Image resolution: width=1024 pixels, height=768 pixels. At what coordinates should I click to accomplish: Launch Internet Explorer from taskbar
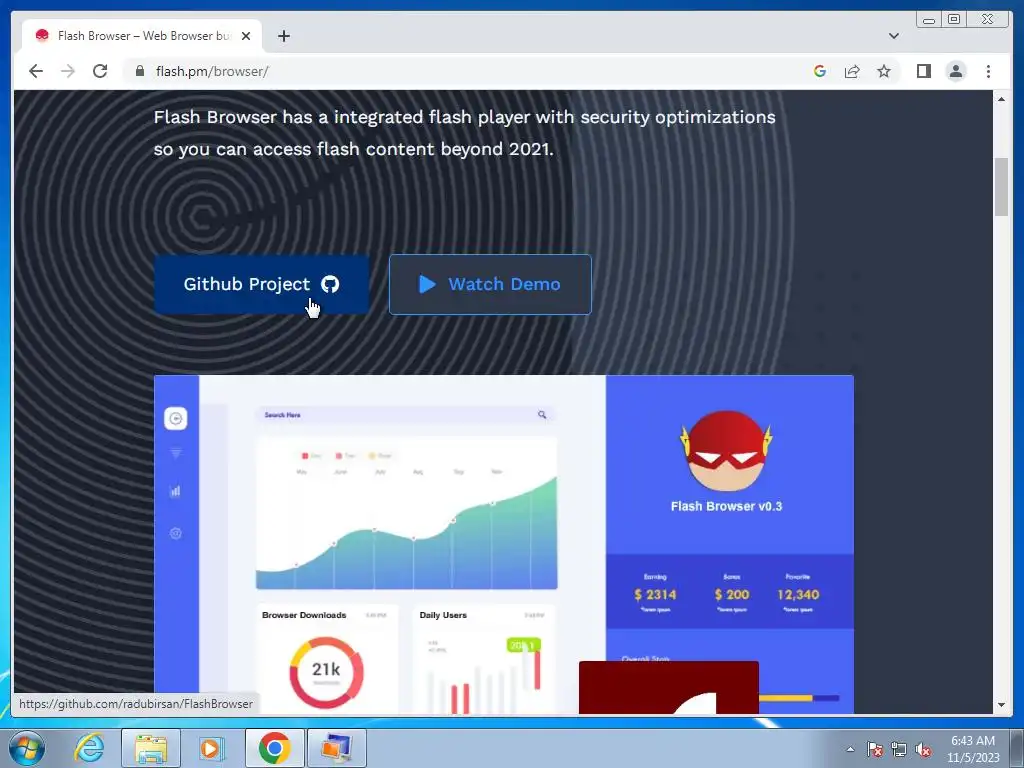tap(89, 748)
